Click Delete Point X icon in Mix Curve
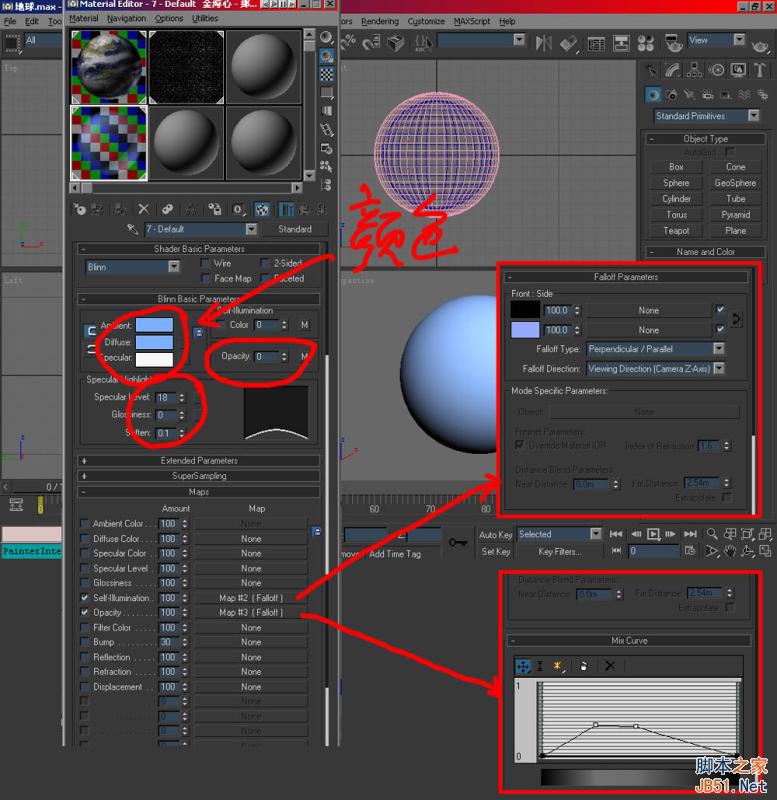Screen dimensions: 777x800 tap(610, 666)
